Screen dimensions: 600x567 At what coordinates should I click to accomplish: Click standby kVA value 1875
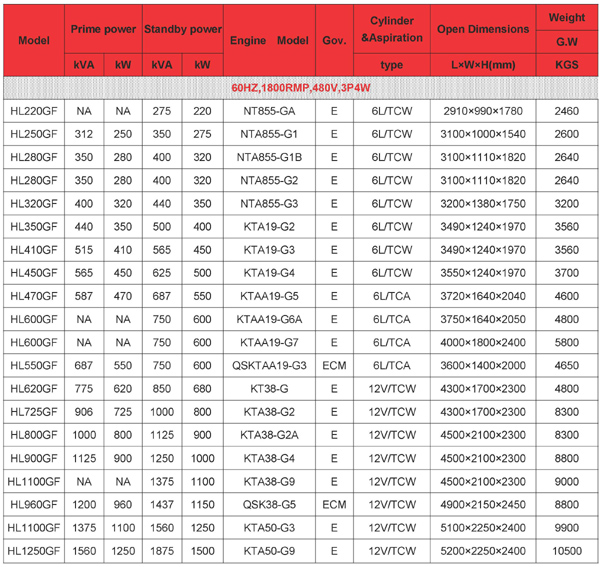pos(162,551)
